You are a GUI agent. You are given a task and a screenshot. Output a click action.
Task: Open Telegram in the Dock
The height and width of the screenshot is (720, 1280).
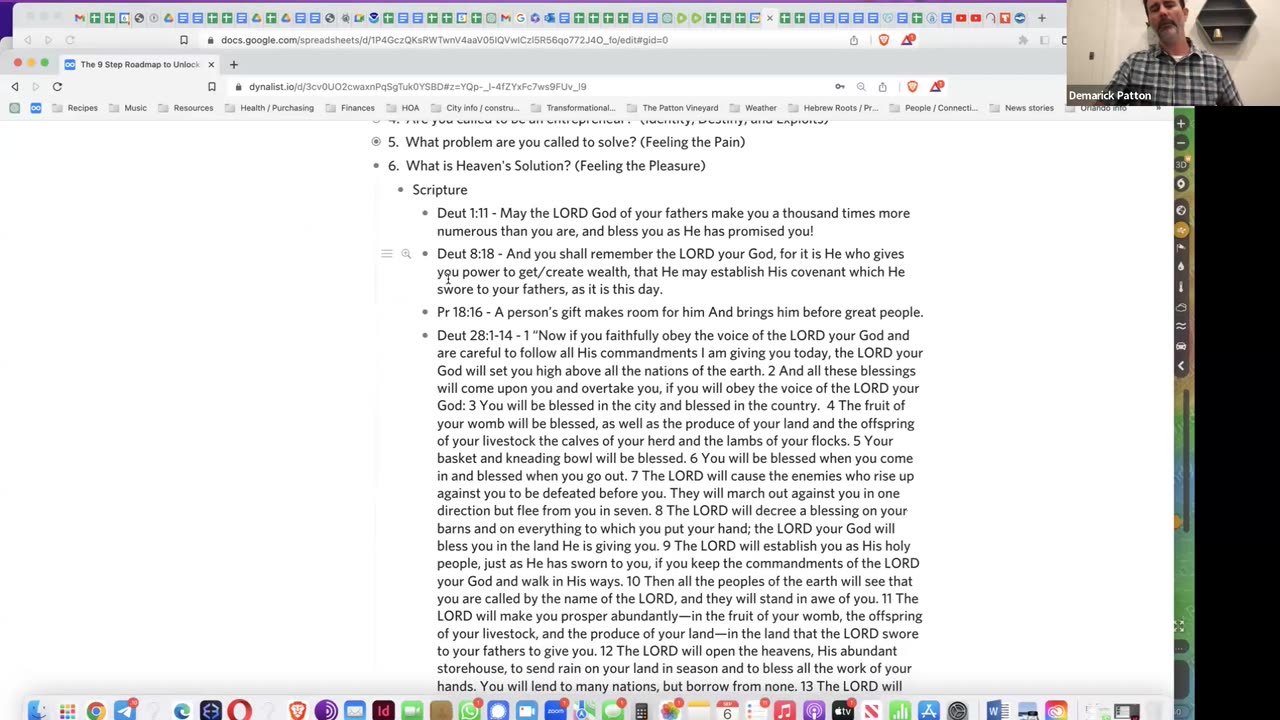(125, 711)
